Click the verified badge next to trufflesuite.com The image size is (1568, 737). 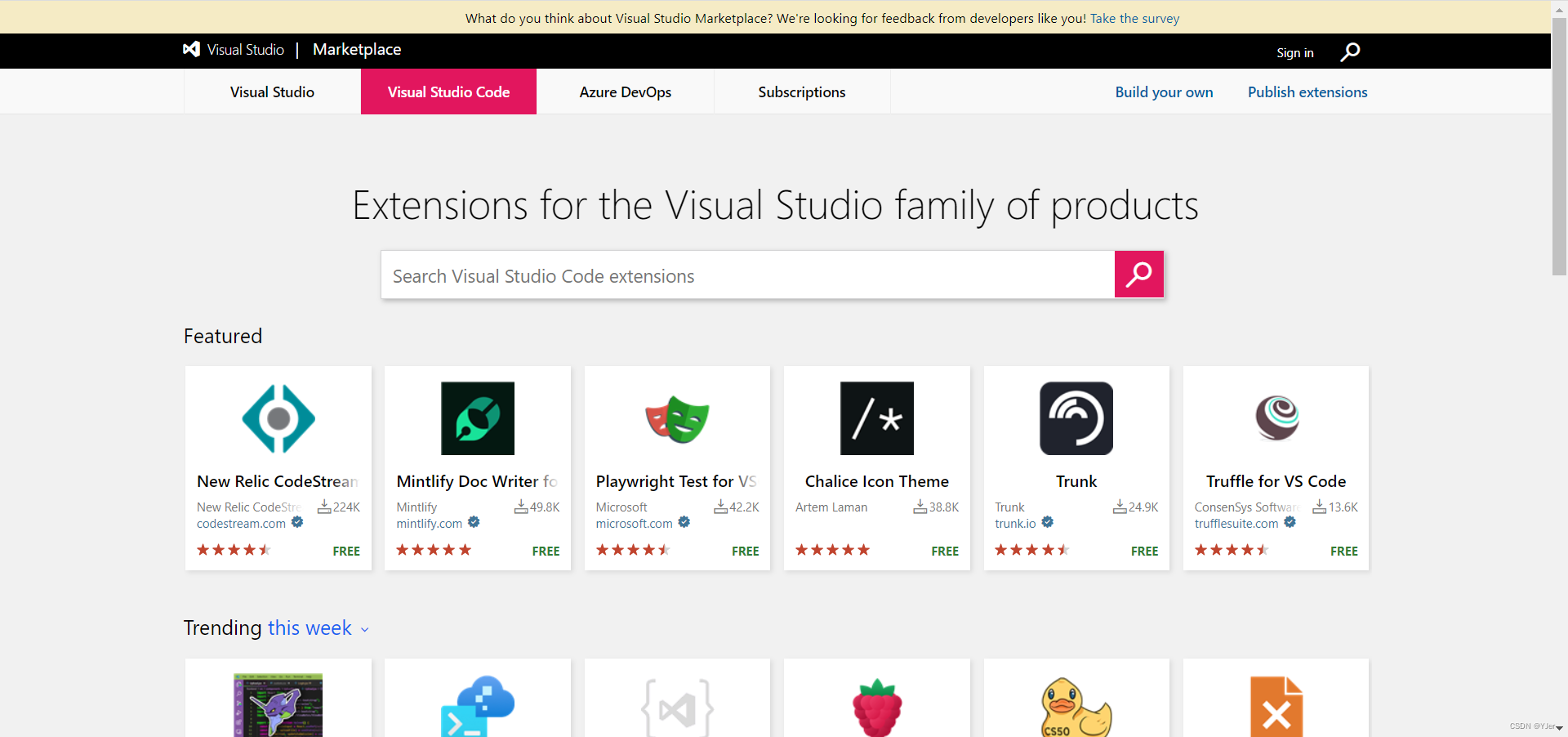pos(1290,522)
